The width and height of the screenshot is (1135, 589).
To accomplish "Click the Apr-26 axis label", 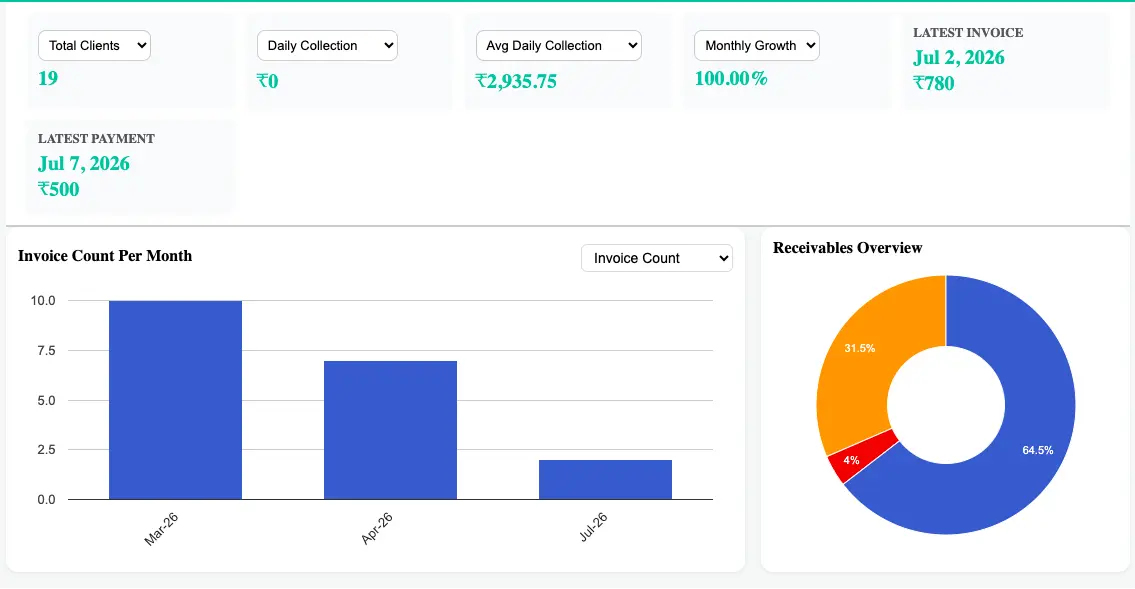I will (376, 528).
